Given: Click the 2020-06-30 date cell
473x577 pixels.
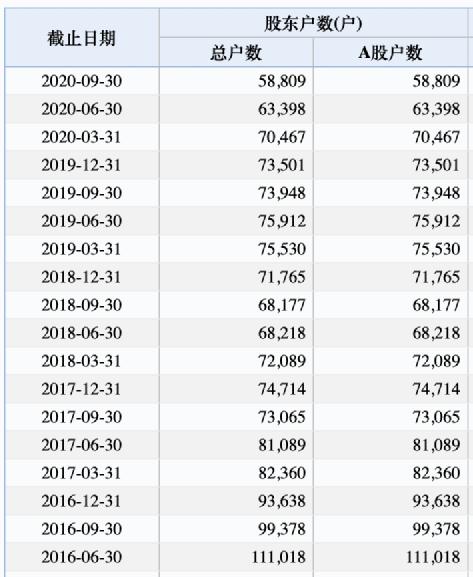Looking at the screenshot, I should pos(82,109).
